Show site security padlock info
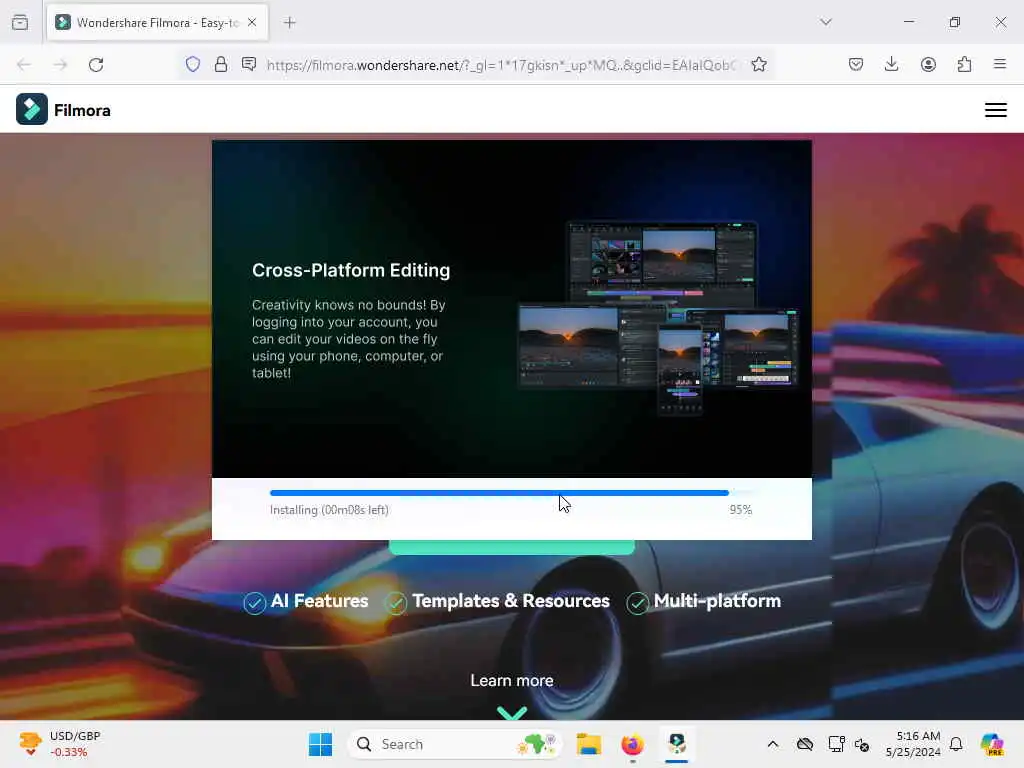 pyautogui.click(x=221, y=65)
